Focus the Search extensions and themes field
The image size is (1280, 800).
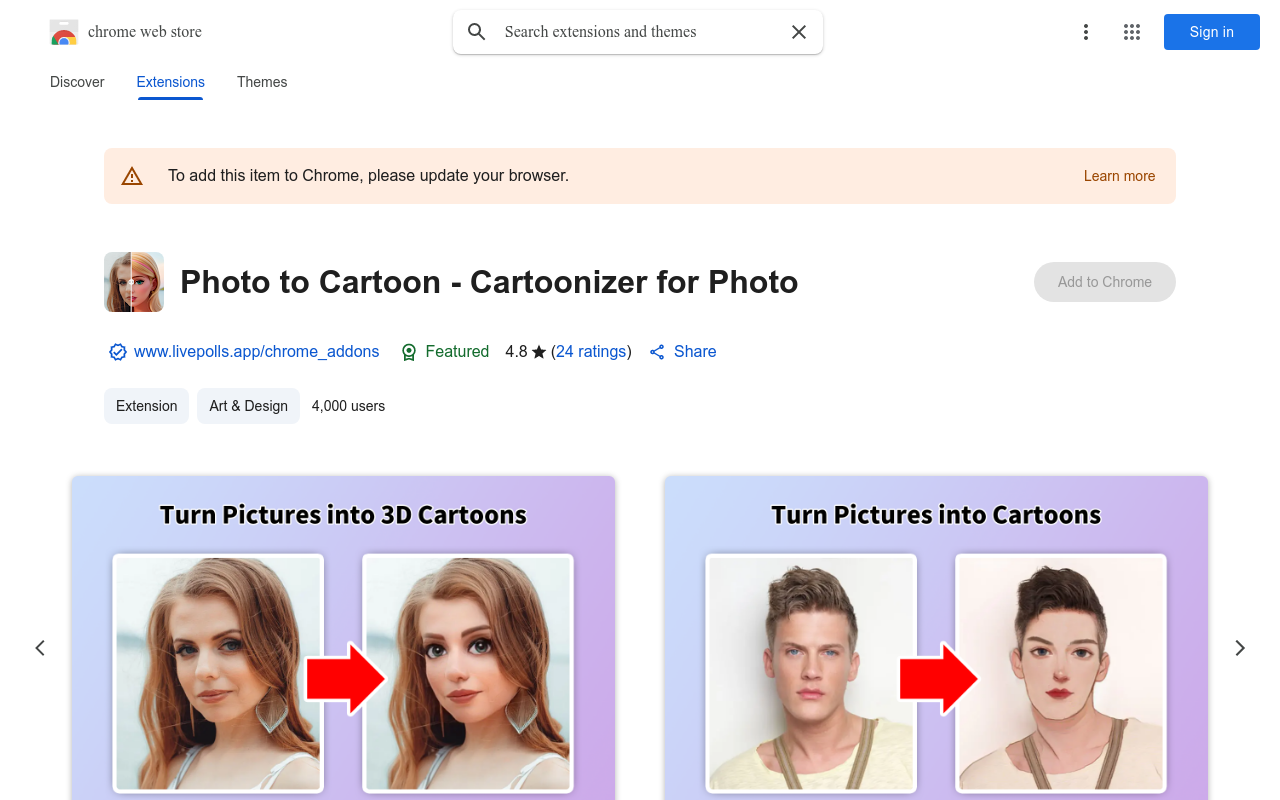click(638, 32)
